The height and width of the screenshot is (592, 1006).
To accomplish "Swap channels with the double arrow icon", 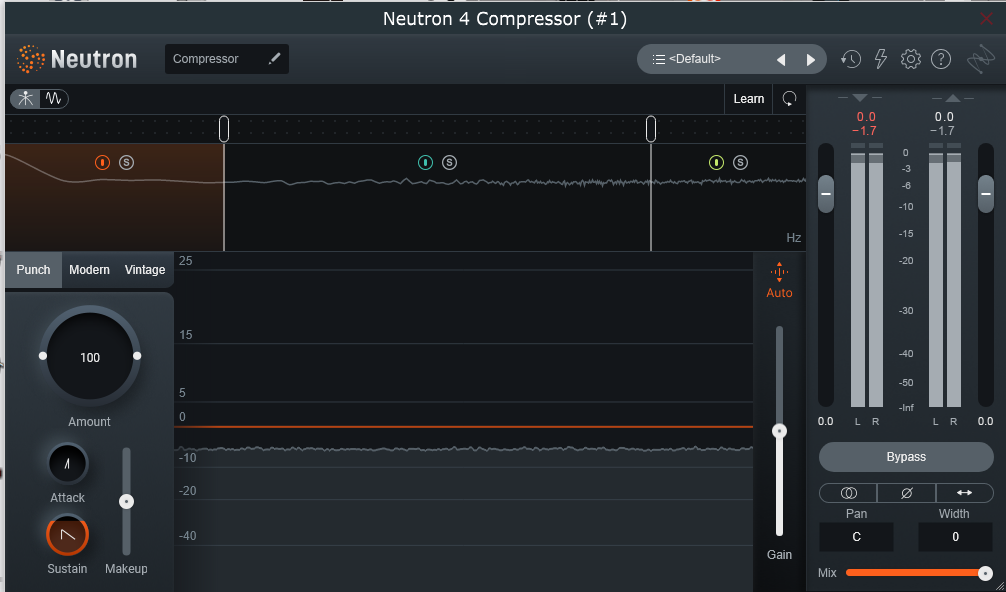I will tap(964, 493).
